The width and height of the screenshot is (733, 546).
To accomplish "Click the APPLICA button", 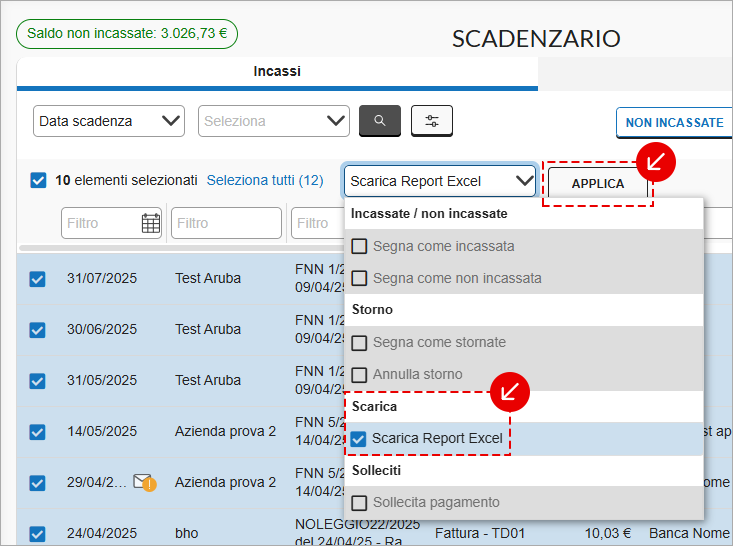I will pyautogui.click(x=598, y=183).
